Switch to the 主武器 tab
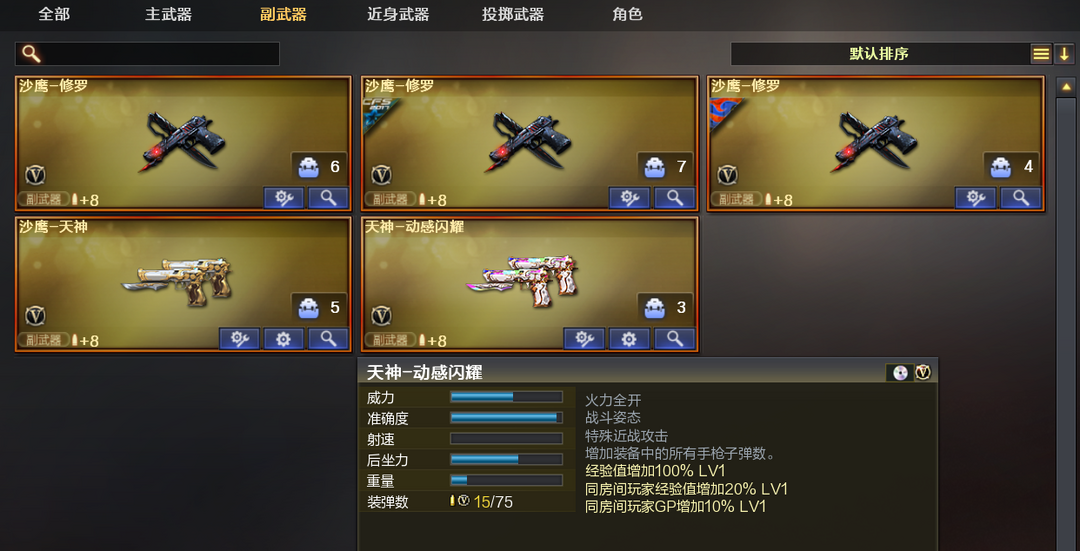Image resolution: width=1080 pixels, height=551 pixels. (169, 14)
